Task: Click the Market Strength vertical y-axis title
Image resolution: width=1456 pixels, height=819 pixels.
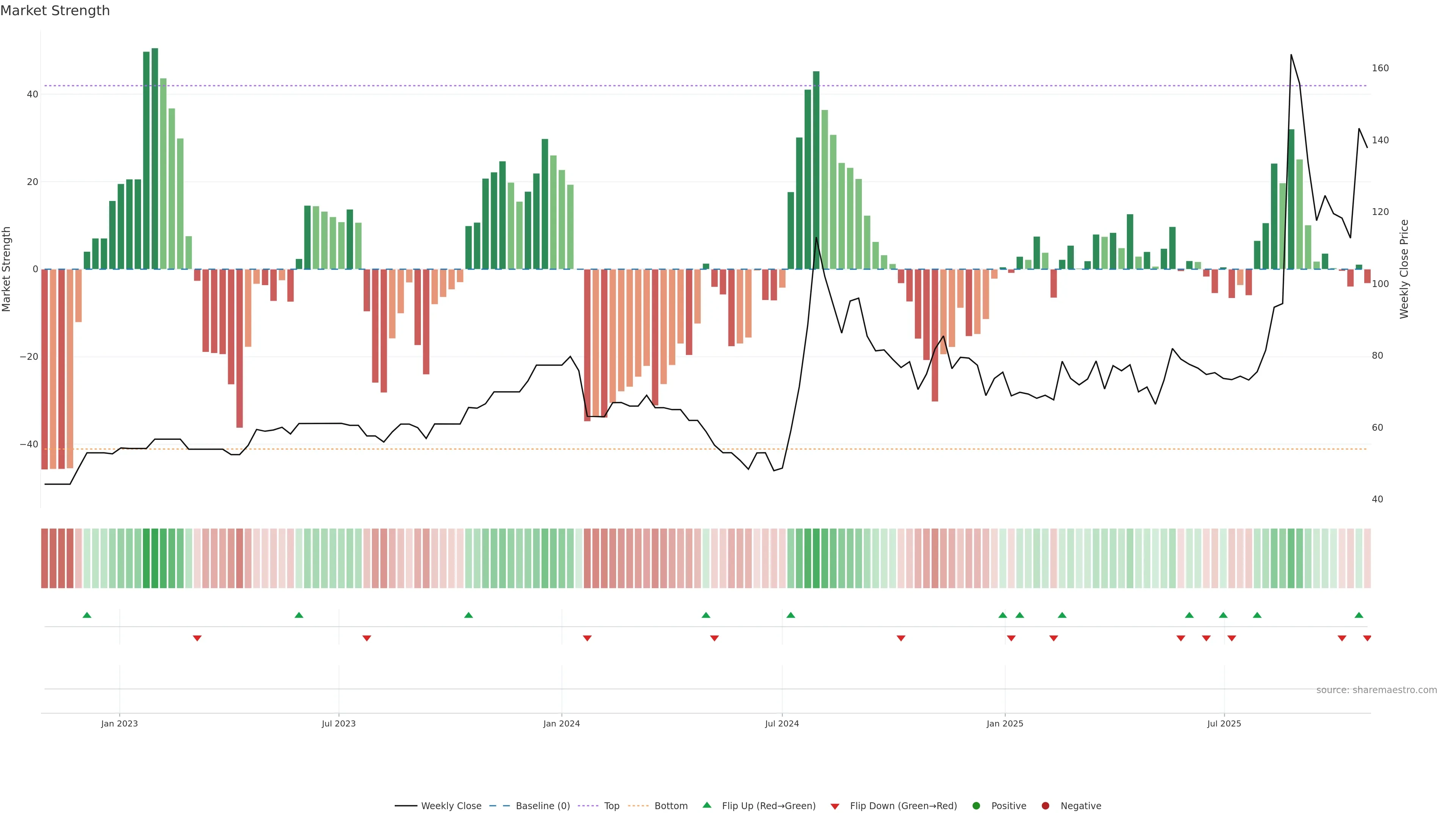Action: click(x=6, y=269)
